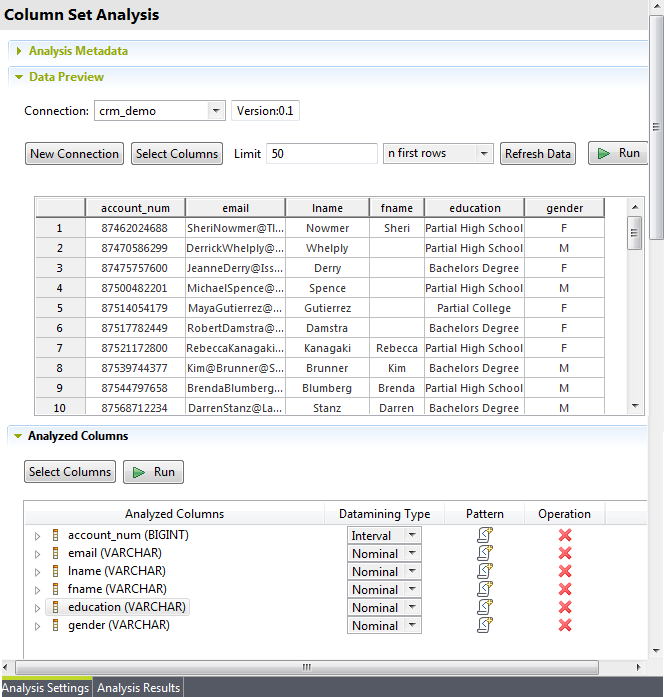Open the 'n first rows' dropdown
Screen dimensions: 664x697
click(x=484, y=154)
